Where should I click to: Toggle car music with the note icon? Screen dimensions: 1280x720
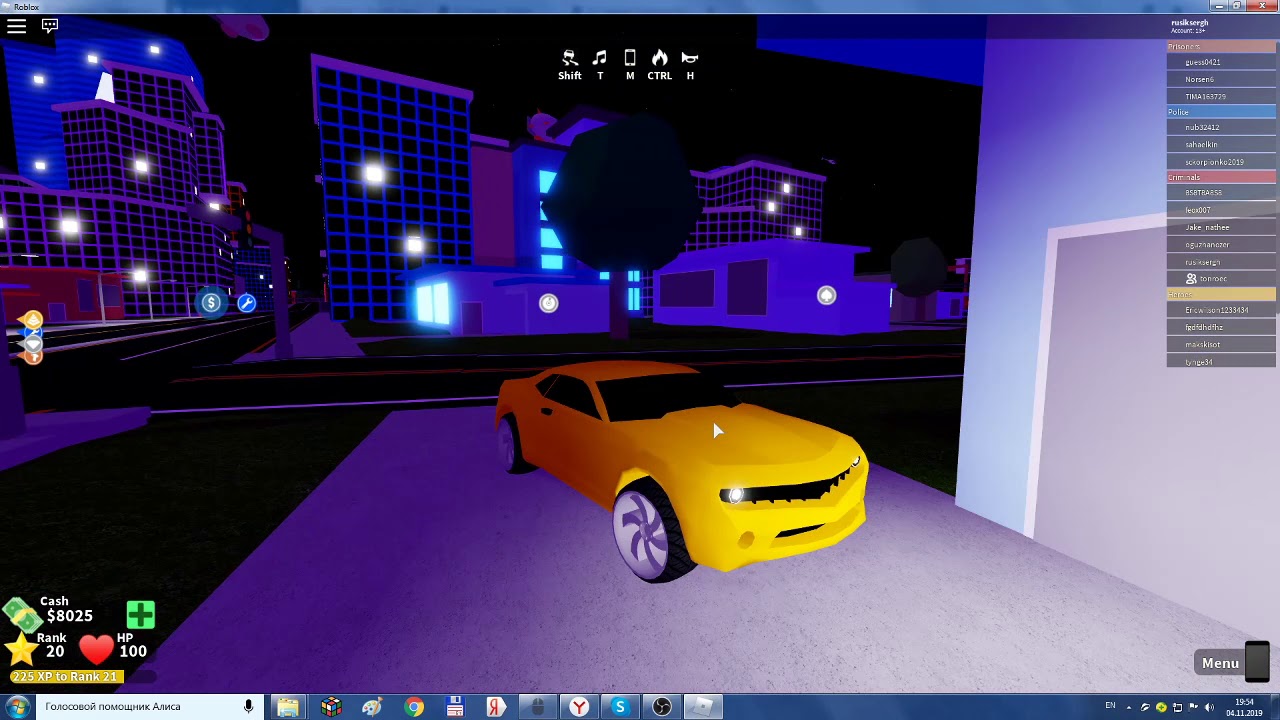pos(600,58)
